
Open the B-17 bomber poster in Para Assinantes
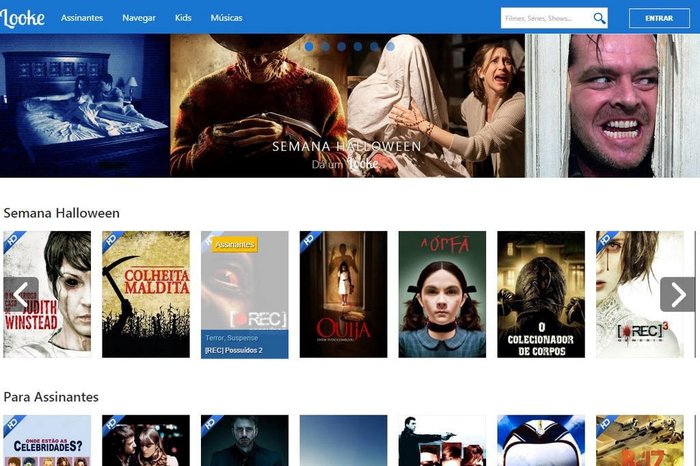640,441
